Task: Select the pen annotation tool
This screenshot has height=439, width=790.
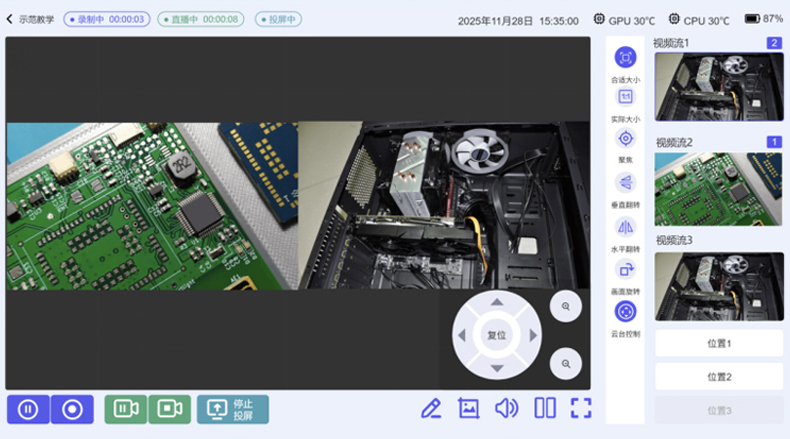Action: pos(431,408)
